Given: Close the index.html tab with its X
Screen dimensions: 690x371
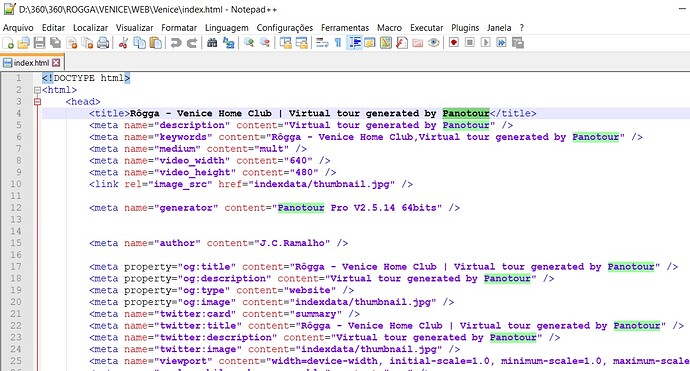Looking at the screenshot, I should coord(56,62).
